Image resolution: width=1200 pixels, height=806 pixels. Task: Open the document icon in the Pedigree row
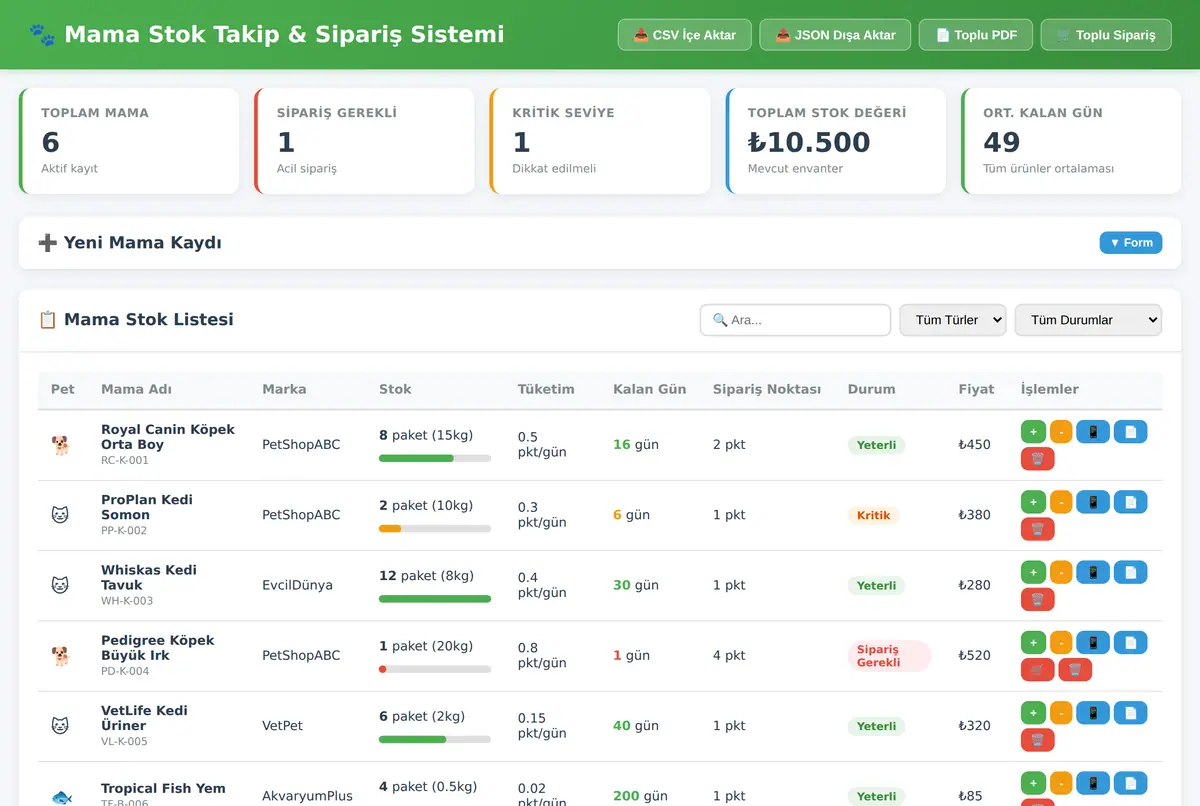tap(1130, 642)
